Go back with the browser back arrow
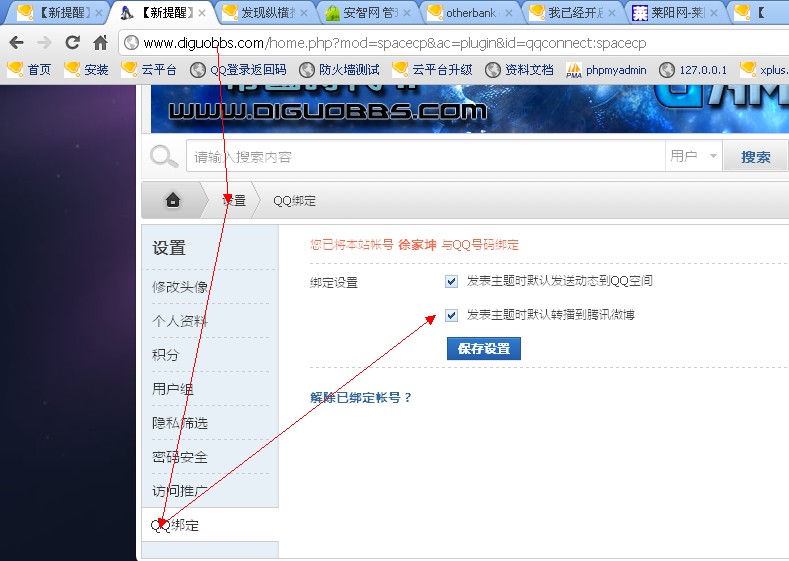 pos(17,43)
